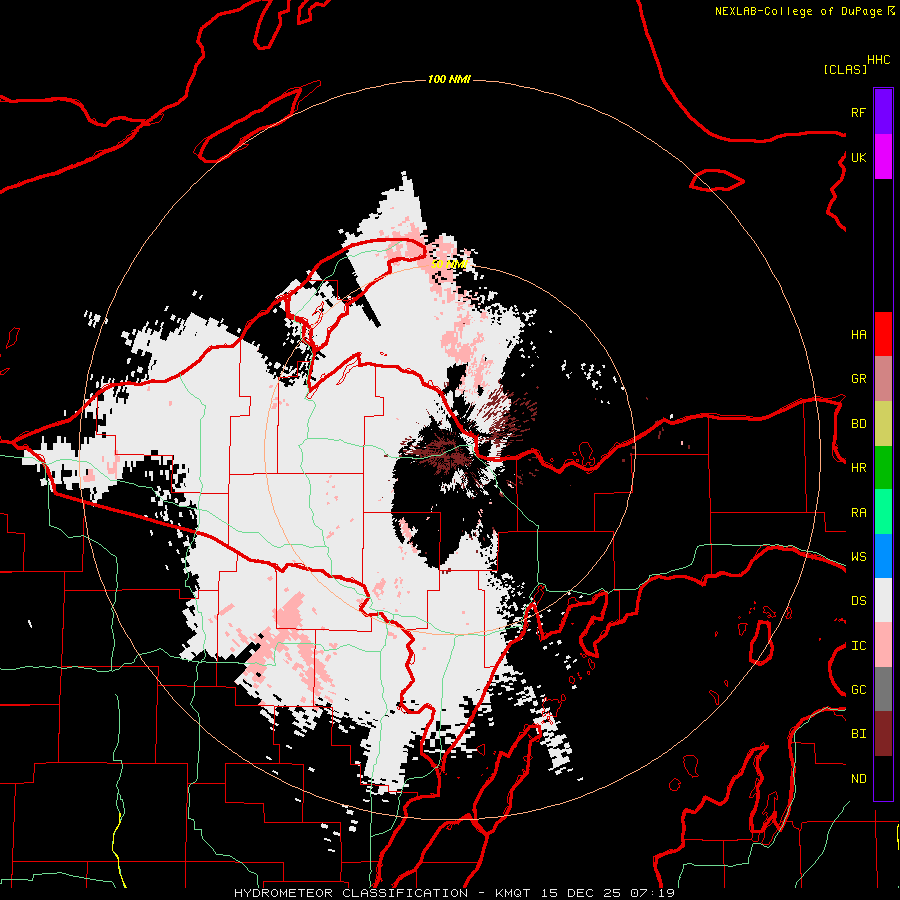Click the KMQT station identifier
900x900 pixels.
pyautogui.click(x=514, y=893)
